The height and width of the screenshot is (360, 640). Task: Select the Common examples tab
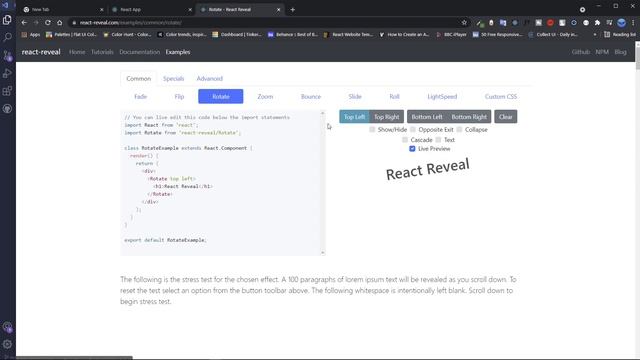tap(138, 78)
